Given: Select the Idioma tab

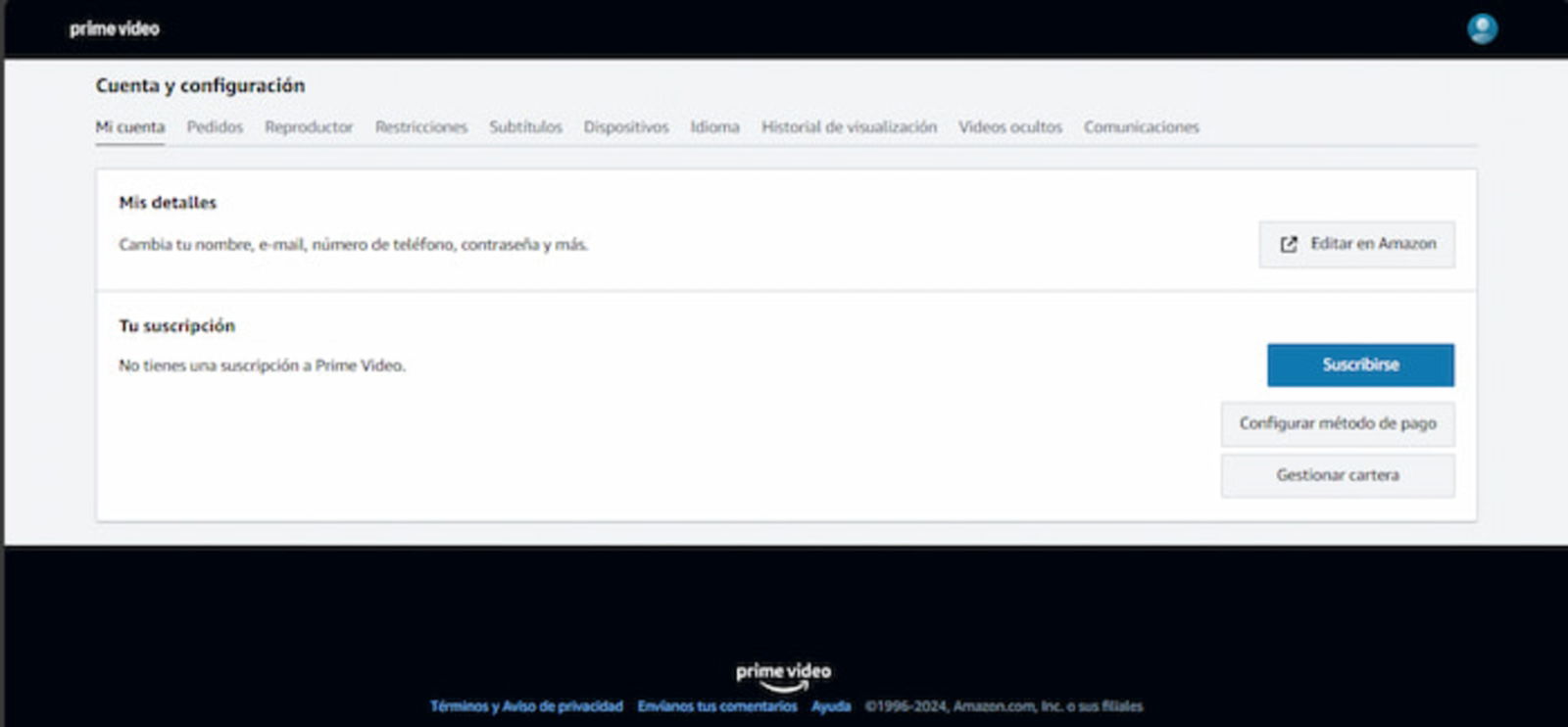Looking at the screenshot, I should (x=714, y=126).
